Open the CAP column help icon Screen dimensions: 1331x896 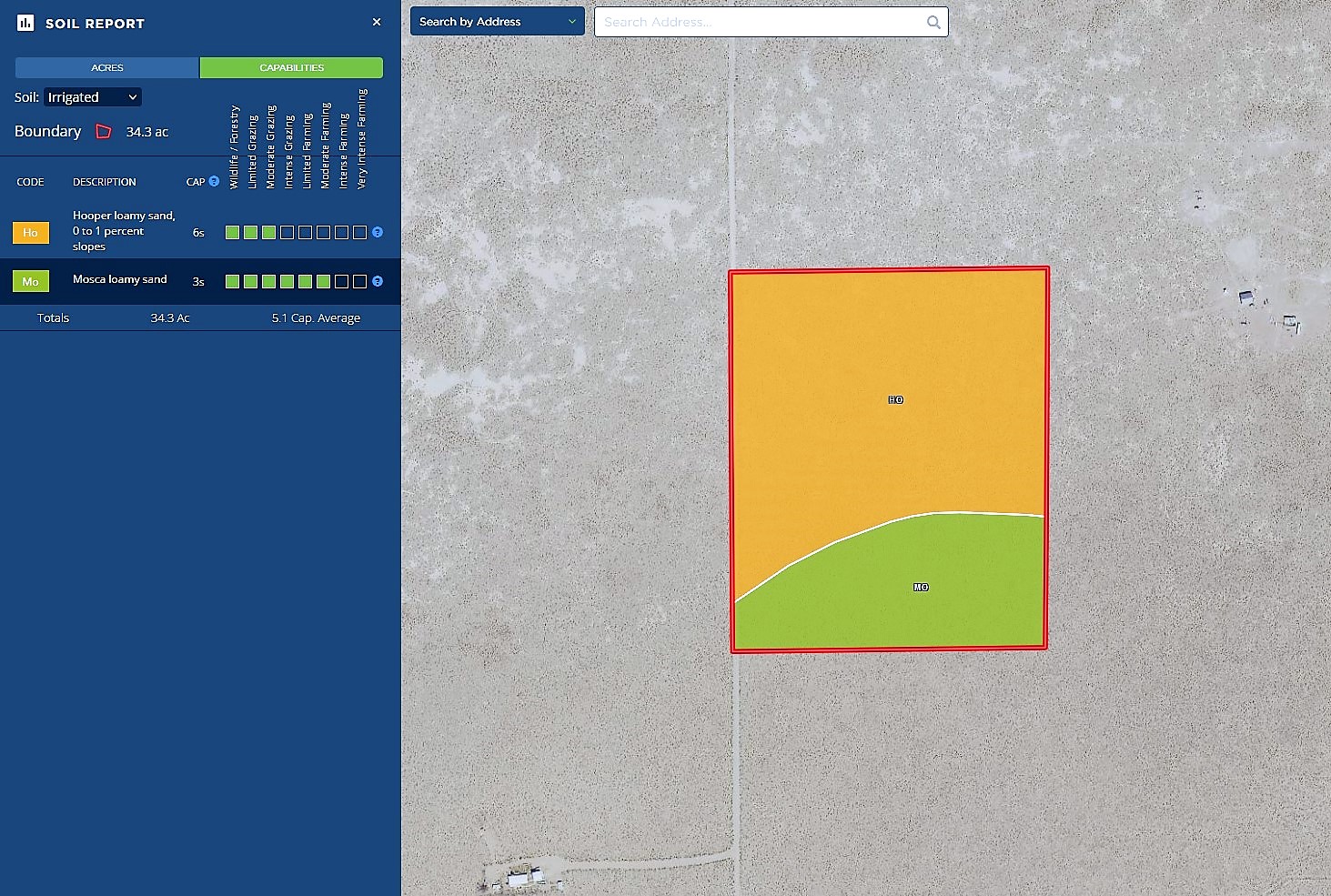[x=214, y=181]
